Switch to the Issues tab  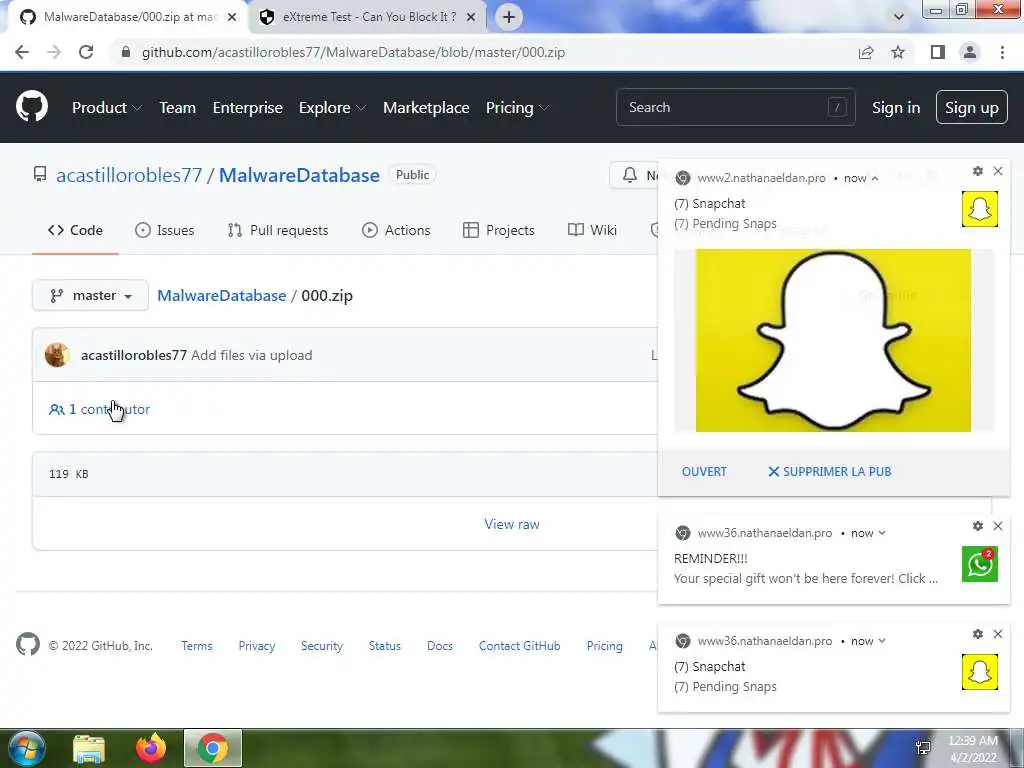coord(165,230)
